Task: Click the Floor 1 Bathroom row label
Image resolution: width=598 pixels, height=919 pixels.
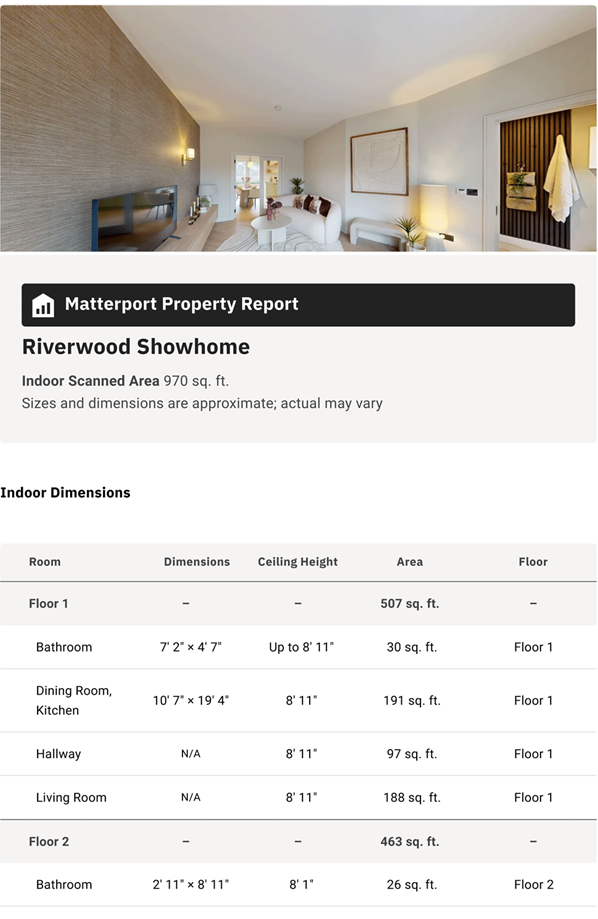Action: [64, 648]
